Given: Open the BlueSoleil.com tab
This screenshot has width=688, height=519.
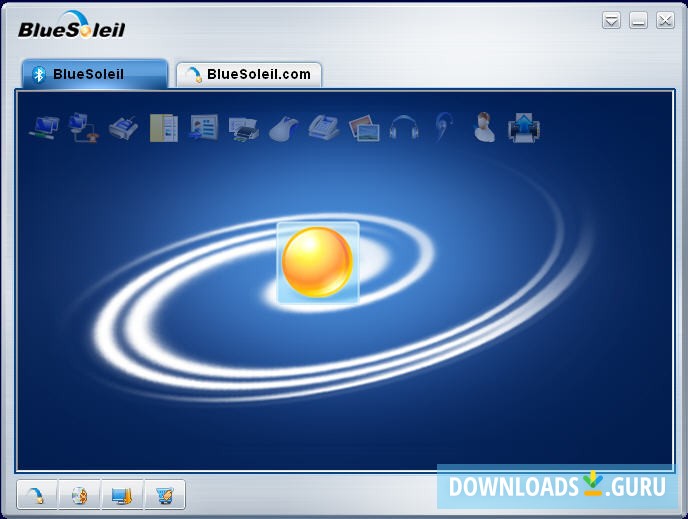Looking at the screenshot, I should 249,75.
